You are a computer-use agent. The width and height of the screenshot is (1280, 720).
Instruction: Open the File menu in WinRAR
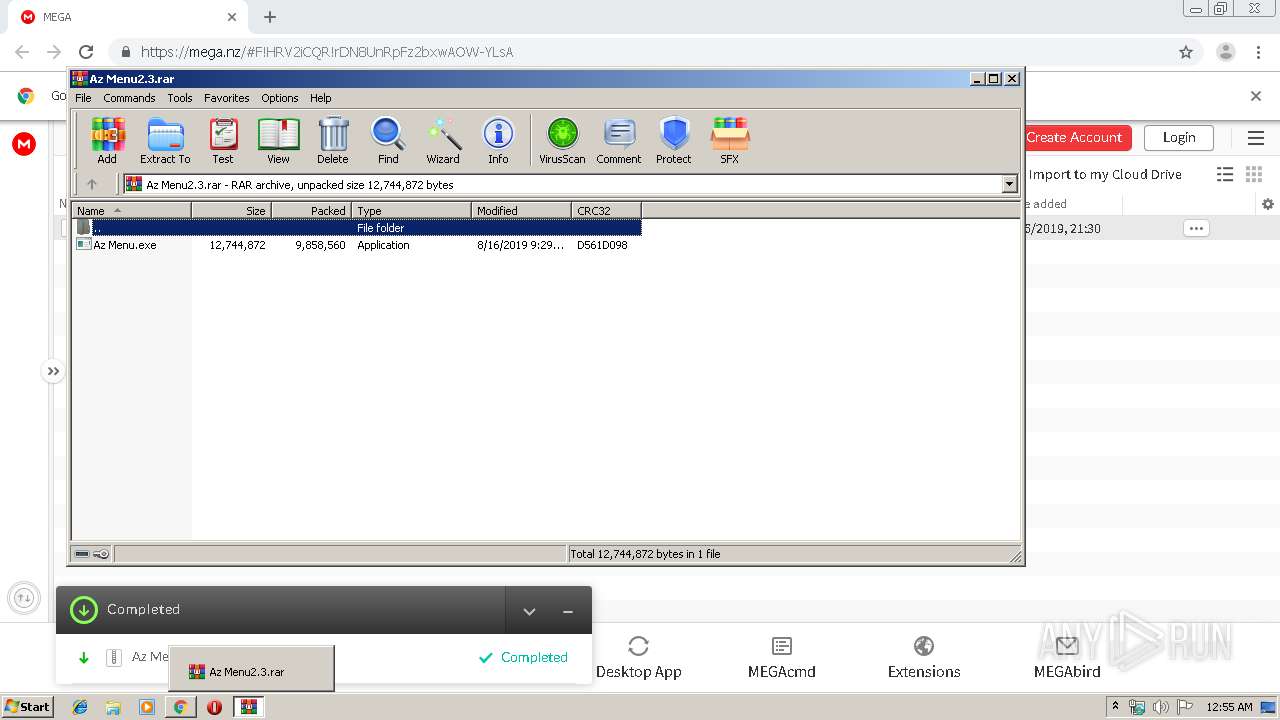pyautogui.click(x=83, y=98)
